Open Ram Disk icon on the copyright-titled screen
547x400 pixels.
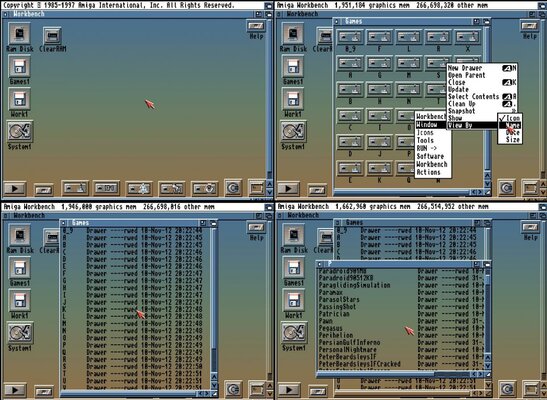coord(20,34)
